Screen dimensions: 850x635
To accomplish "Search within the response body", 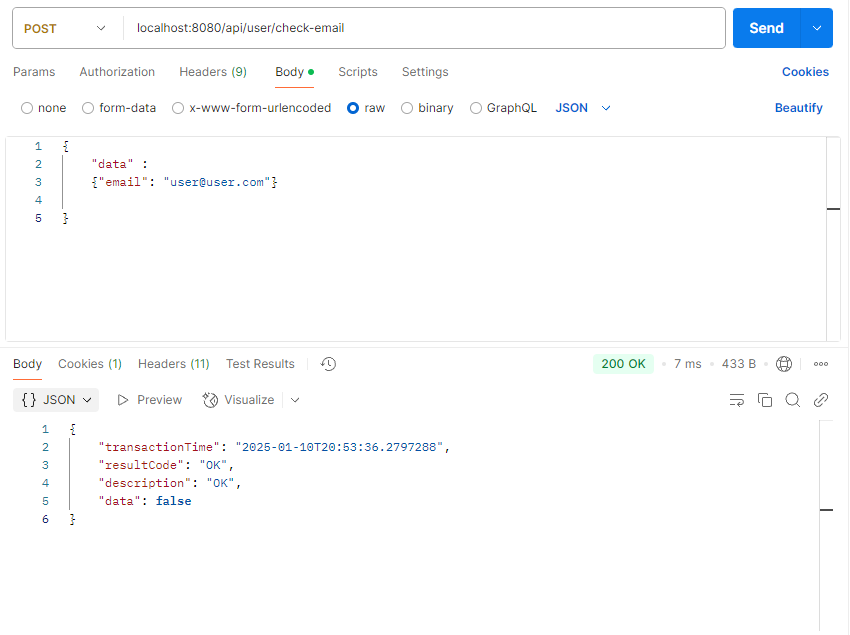I will point(793,400).
